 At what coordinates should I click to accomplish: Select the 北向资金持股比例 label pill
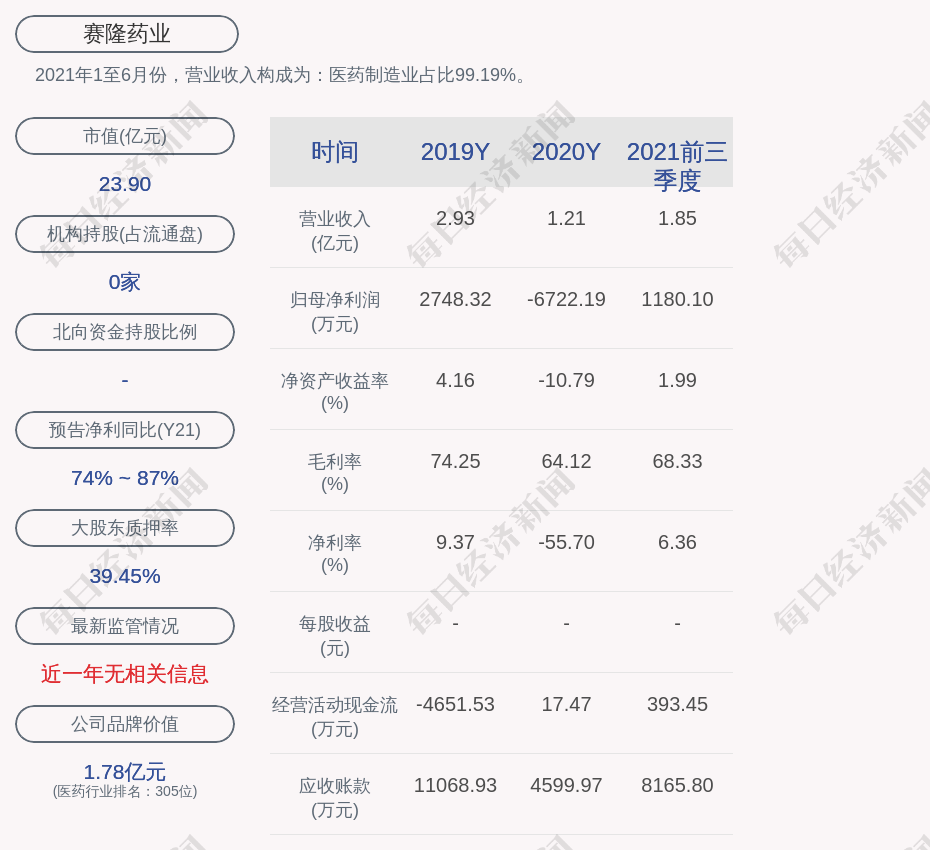coord(125,332)
